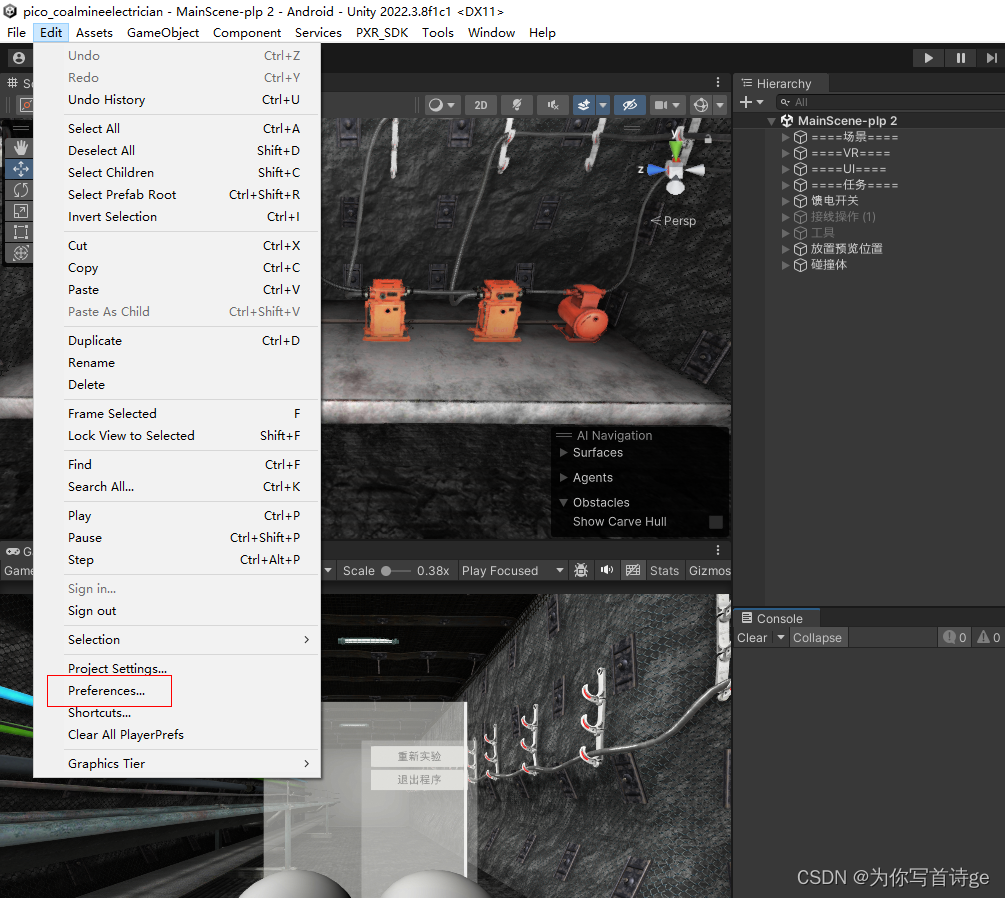
Task: Open the PXR_SDK menu
Action: pyautogui.click(x=382, y=33)
